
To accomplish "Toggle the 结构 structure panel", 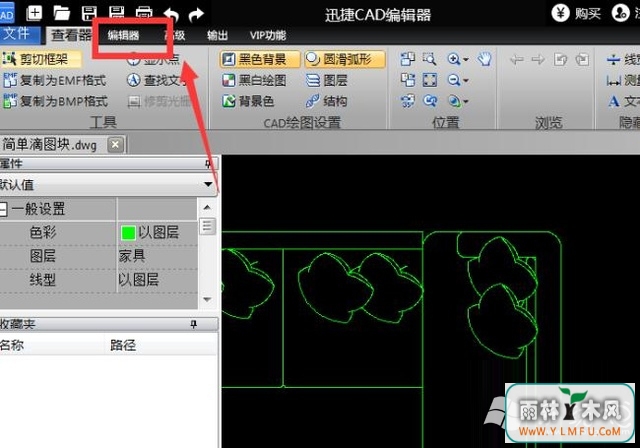I will (327, 101).
